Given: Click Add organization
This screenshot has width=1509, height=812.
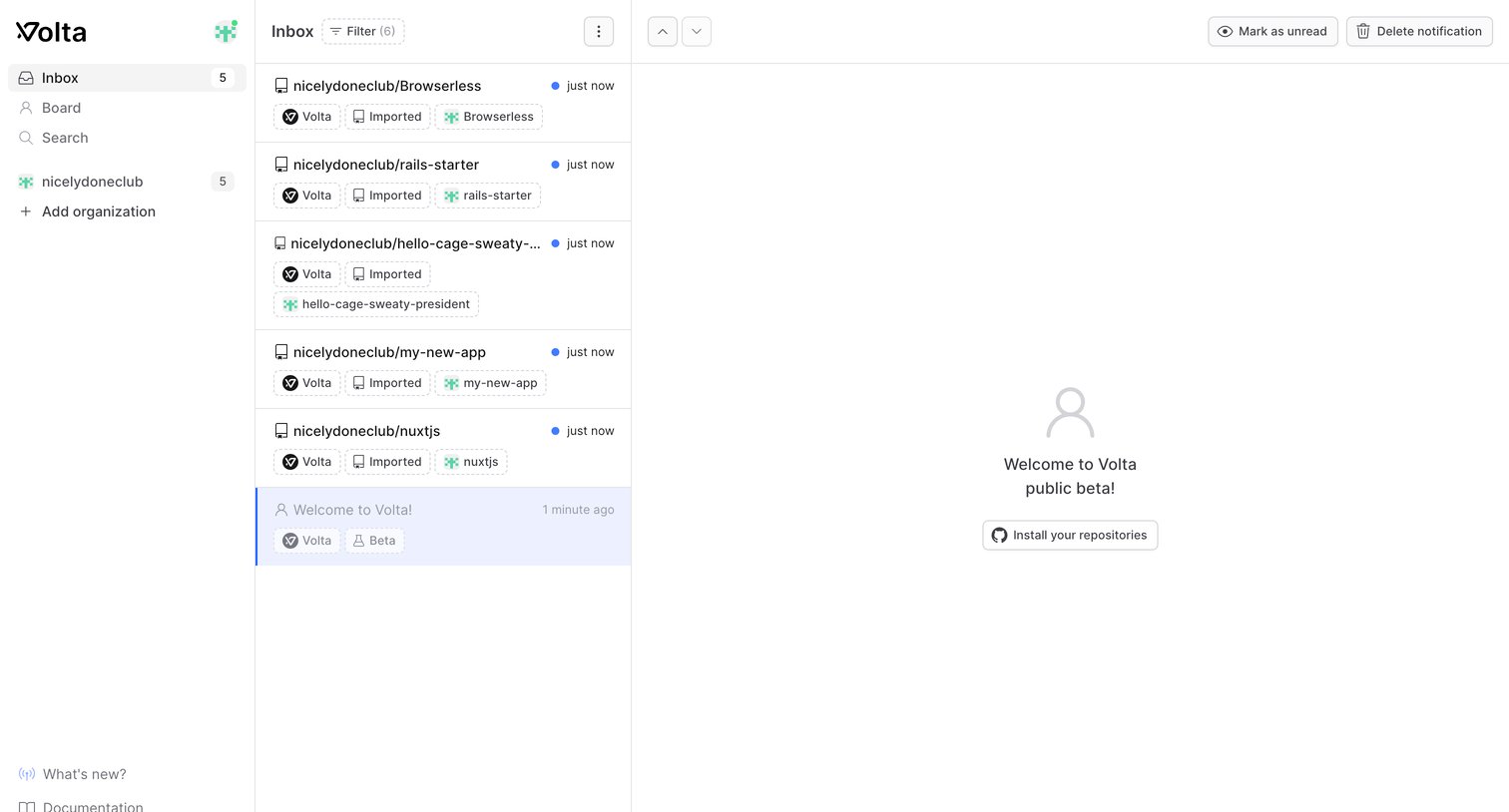Looking at the screenshot, I should pos(127,211).
